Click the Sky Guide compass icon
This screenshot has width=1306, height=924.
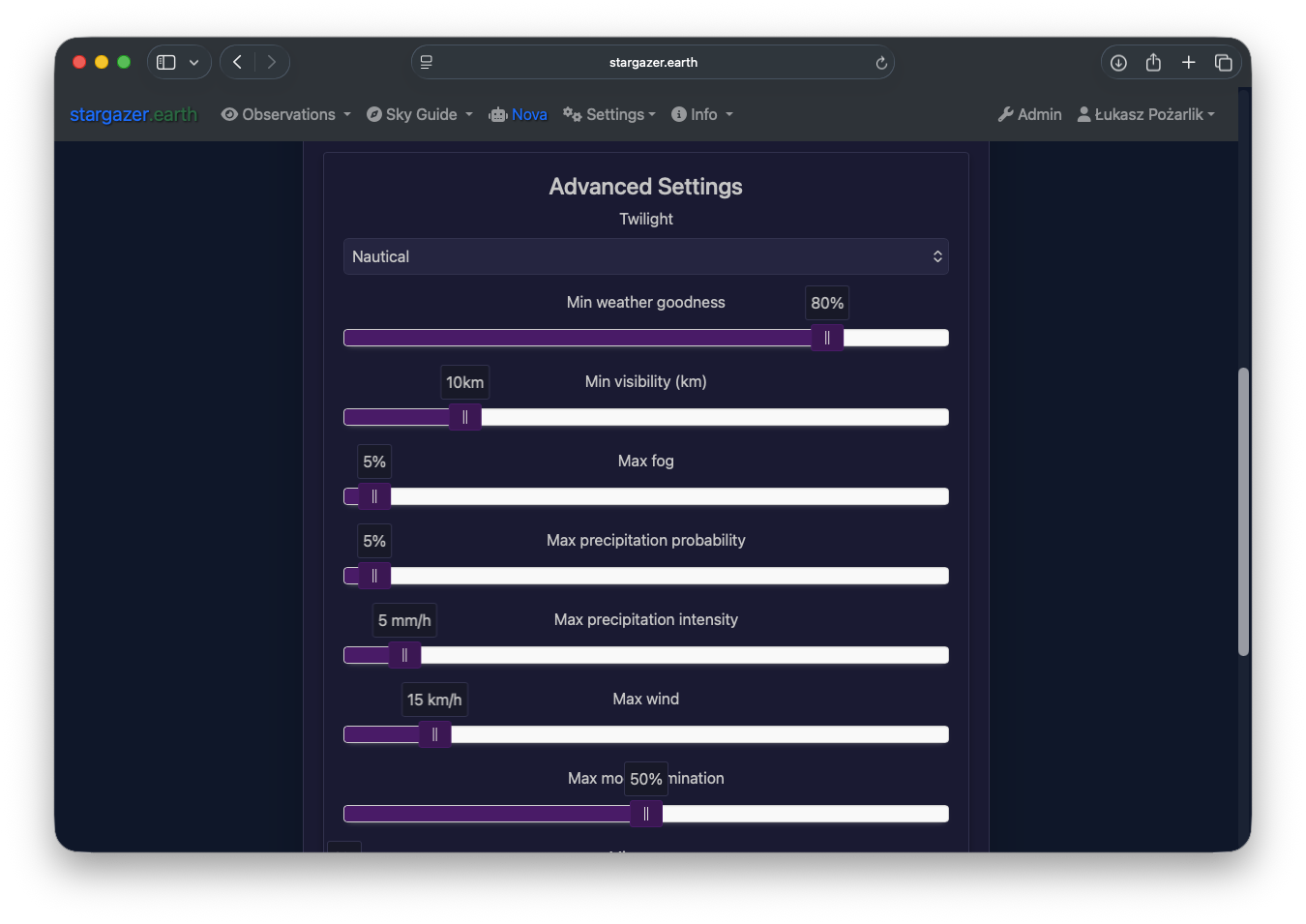pyautogui.click(x=374, y=114)
